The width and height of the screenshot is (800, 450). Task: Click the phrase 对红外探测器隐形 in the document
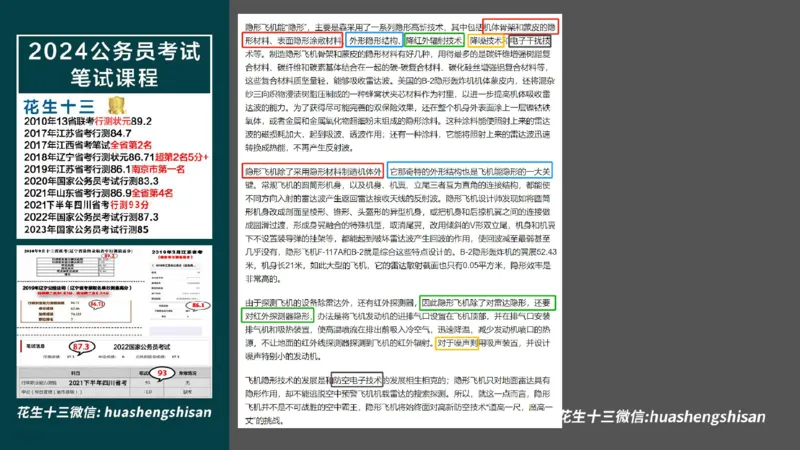pyautogui.click(x=278, y=316)
